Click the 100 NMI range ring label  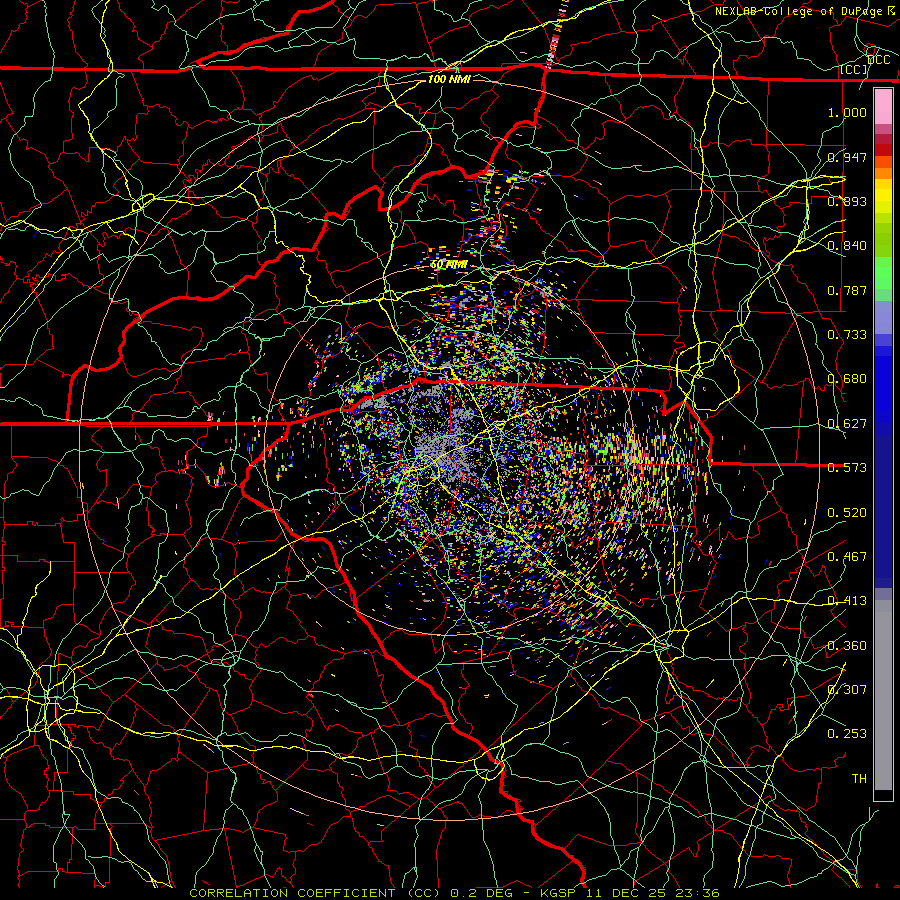(449, 79)
